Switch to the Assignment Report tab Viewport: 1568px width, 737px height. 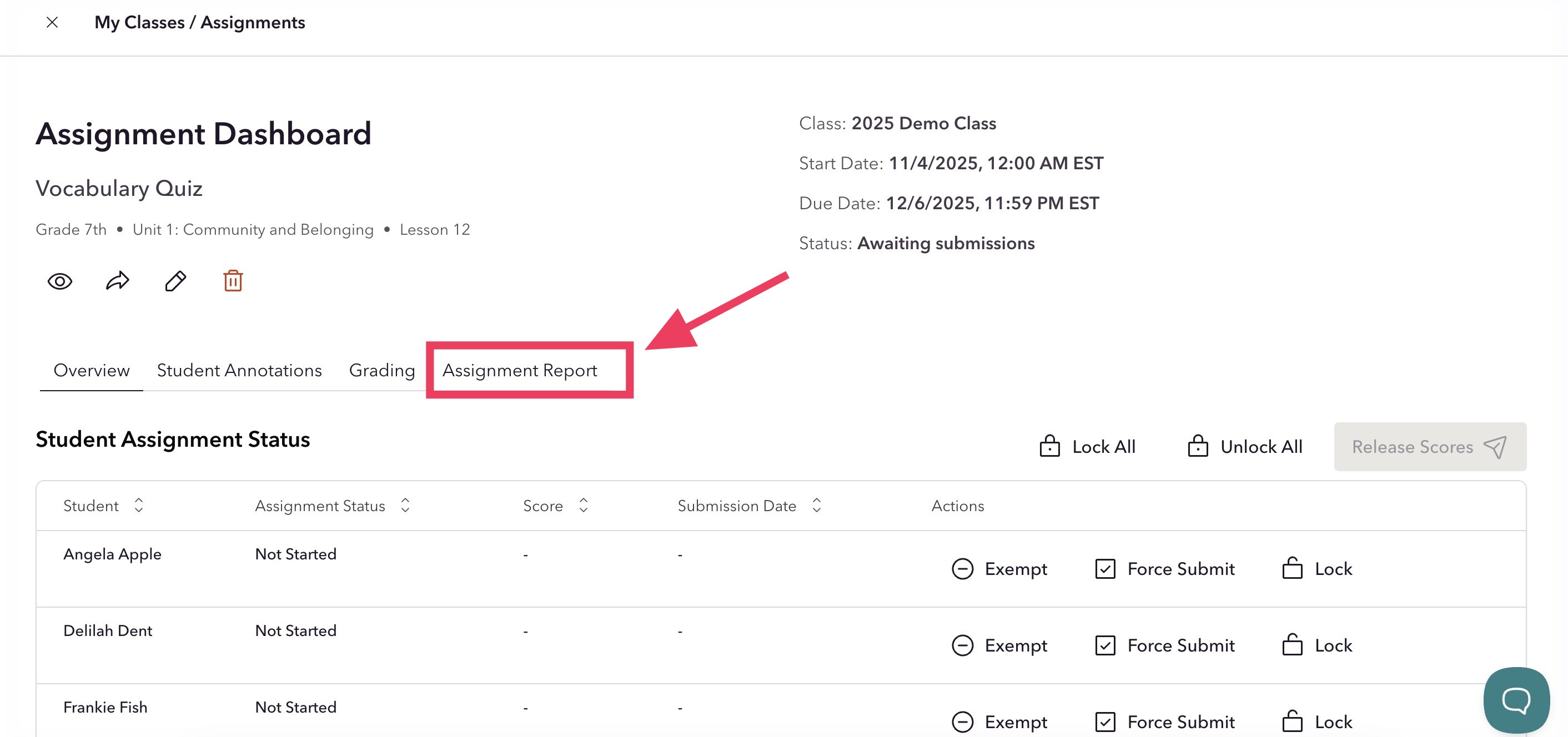tap(520, 371)
